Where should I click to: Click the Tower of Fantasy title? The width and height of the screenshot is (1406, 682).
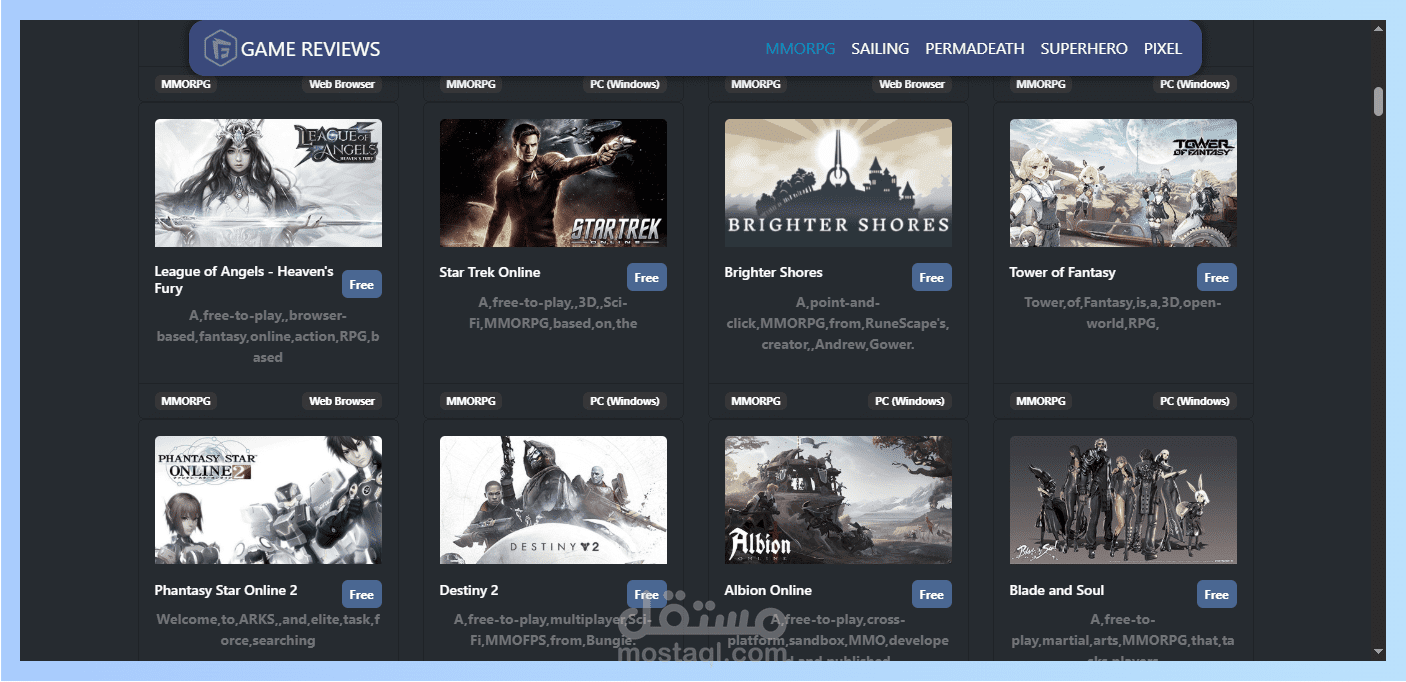coord(1062,272)
